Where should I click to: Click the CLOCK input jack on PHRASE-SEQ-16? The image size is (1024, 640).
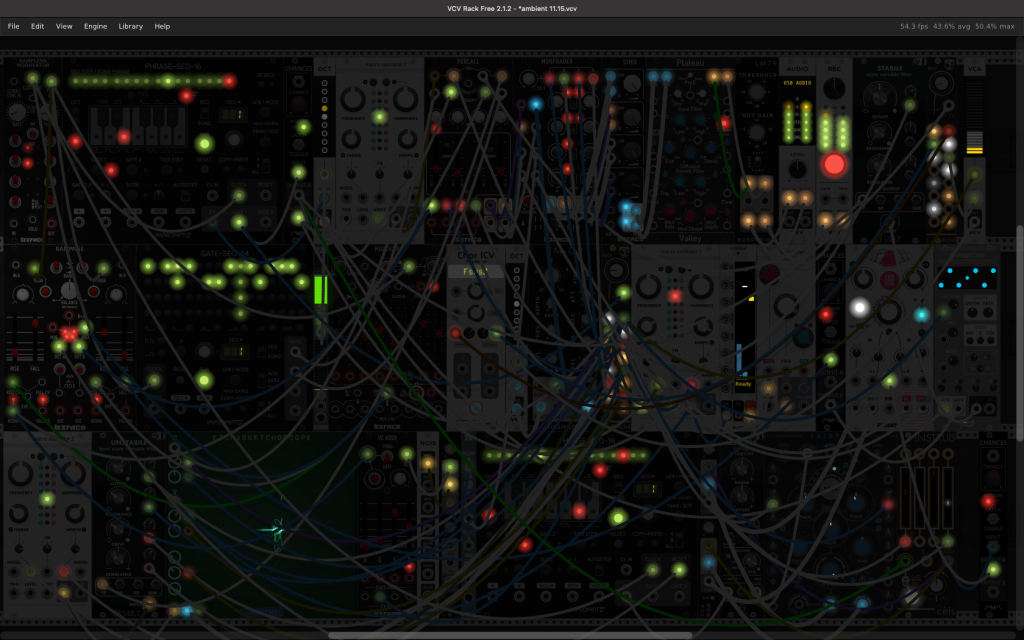pos(239,195)
